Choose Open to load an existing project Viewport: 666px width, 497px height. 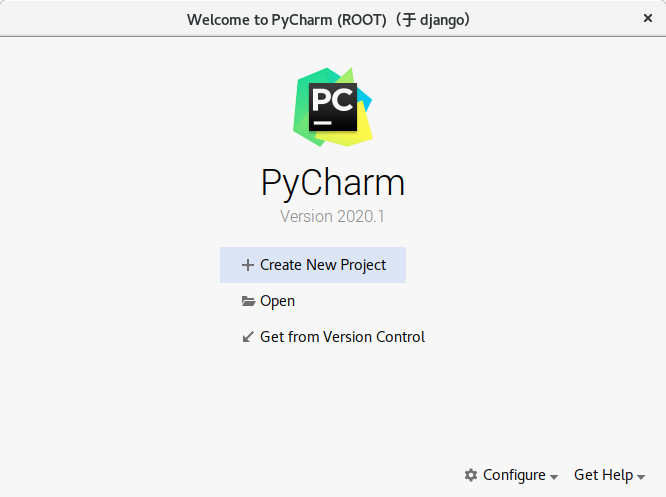click(x=277, y=301)
